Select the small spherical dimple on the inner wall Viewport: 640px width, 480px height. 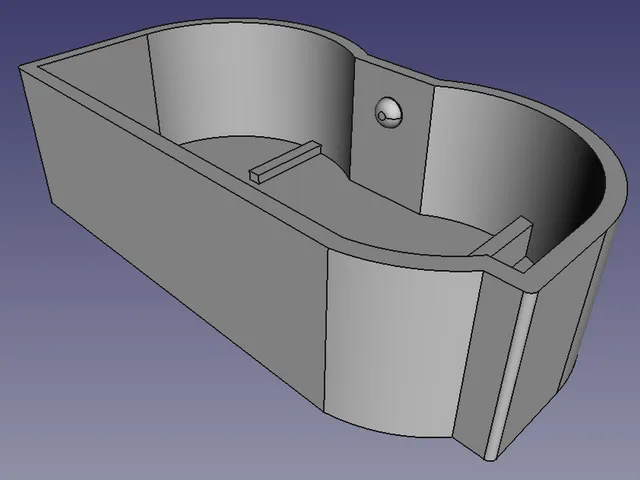pyautogui.click(x=388, y=113)
